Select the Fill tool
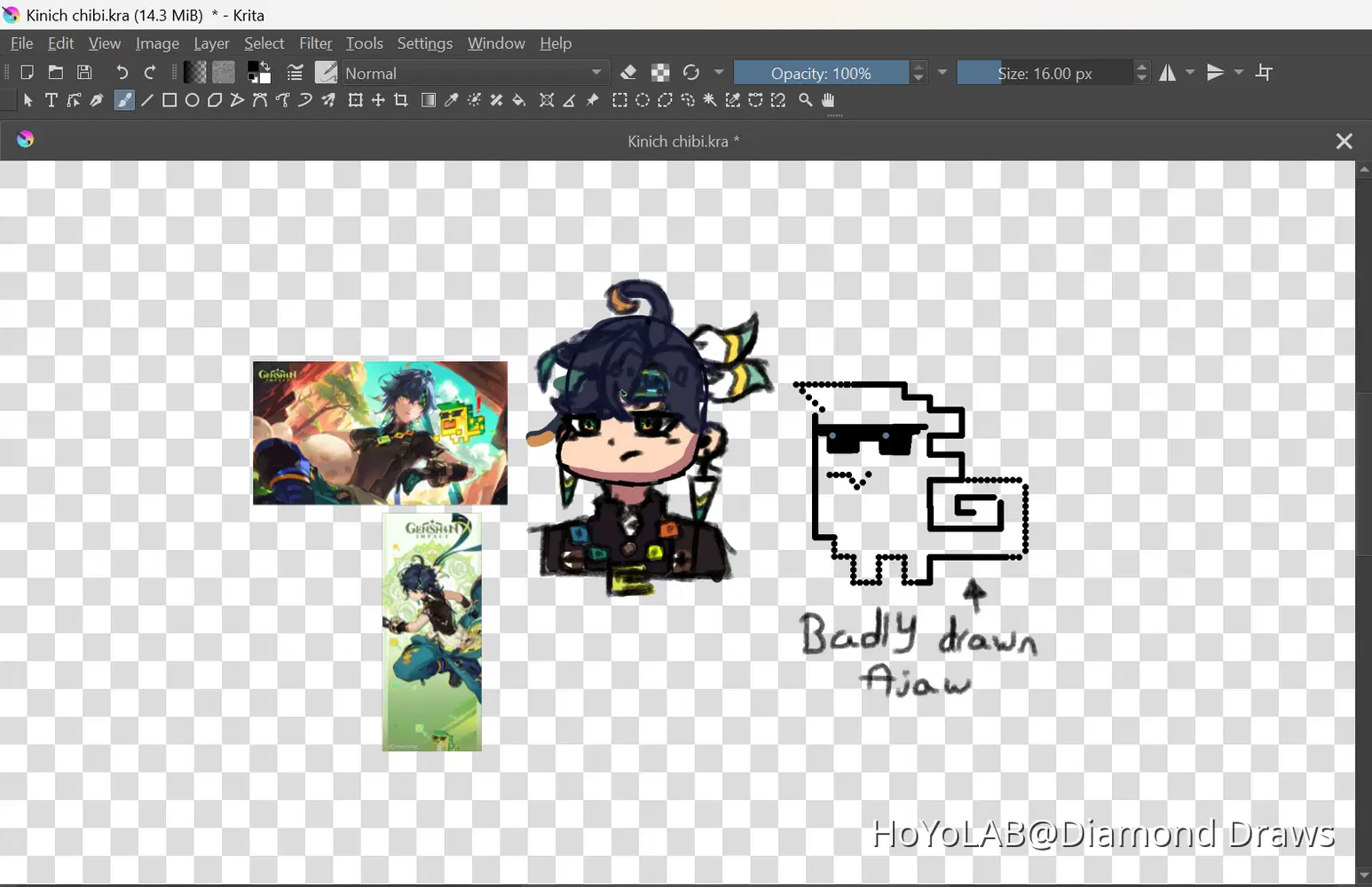Screen dimensions: 1372x887 coord(517,100)
